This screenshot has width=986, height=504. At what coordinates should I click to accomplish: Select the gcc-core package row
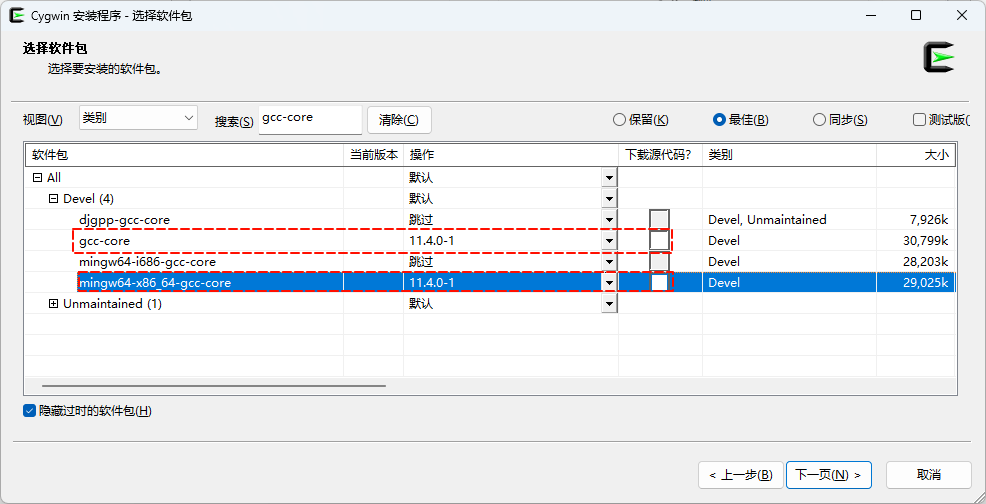(x=490, y=240)
